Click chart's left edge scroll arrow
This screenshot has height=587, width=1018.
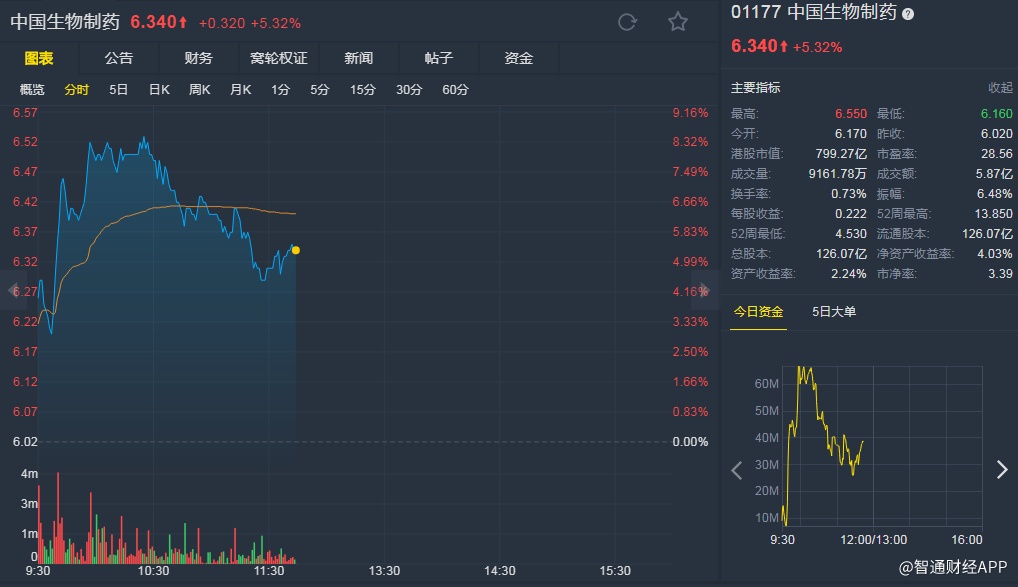click(13, 290)
